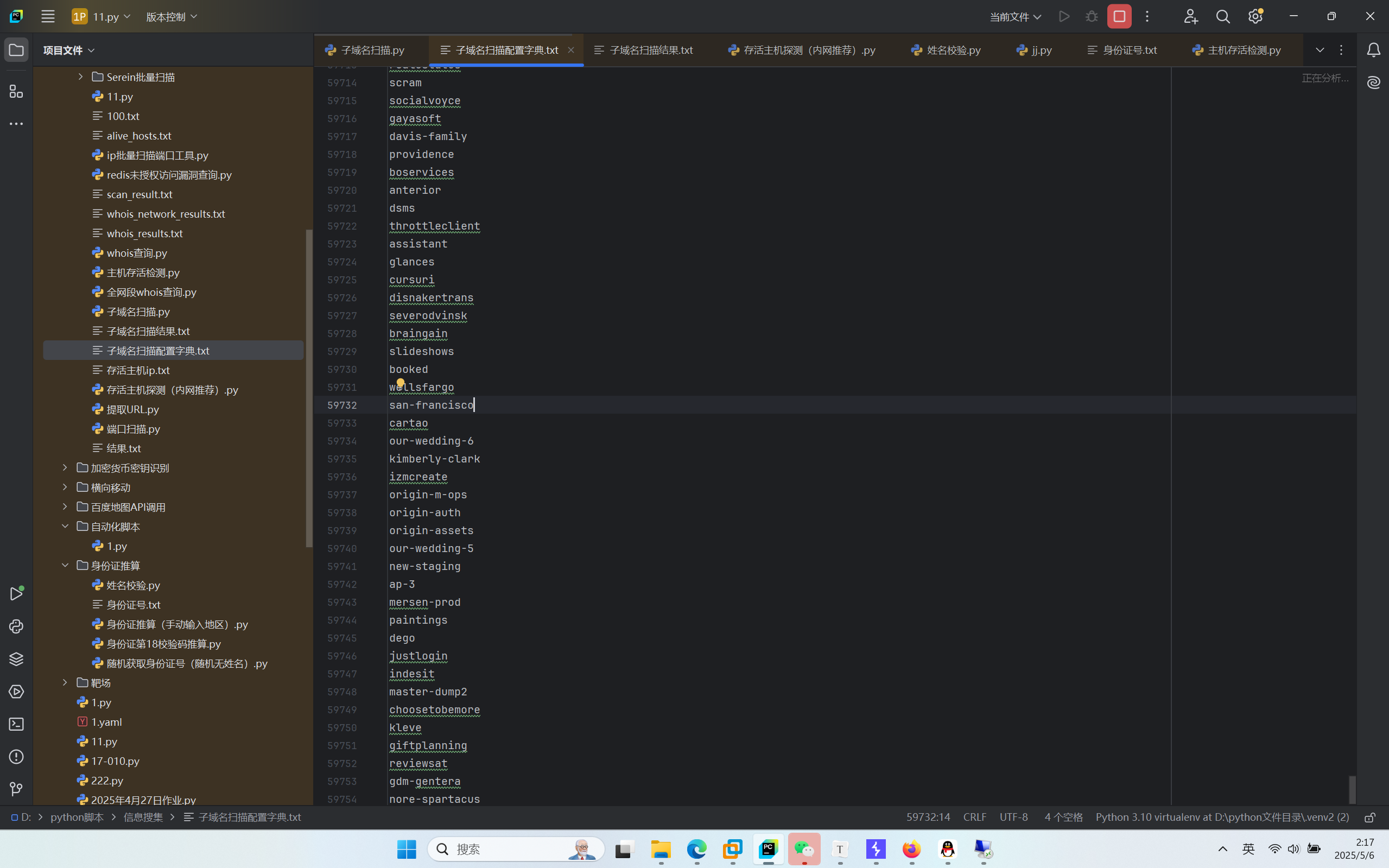
Task: Show the Problems tool window
Action: pos(16,757)
